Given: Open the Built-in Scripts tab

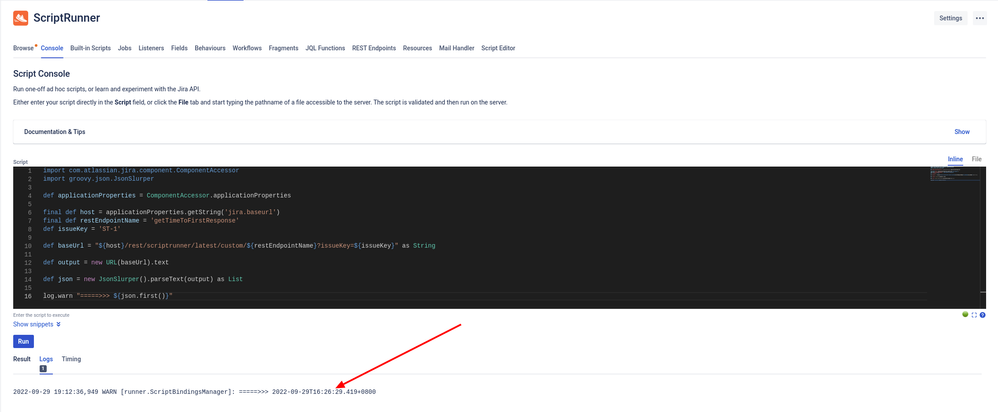Looking at the screenshot, I should click(x=90, y=48).
